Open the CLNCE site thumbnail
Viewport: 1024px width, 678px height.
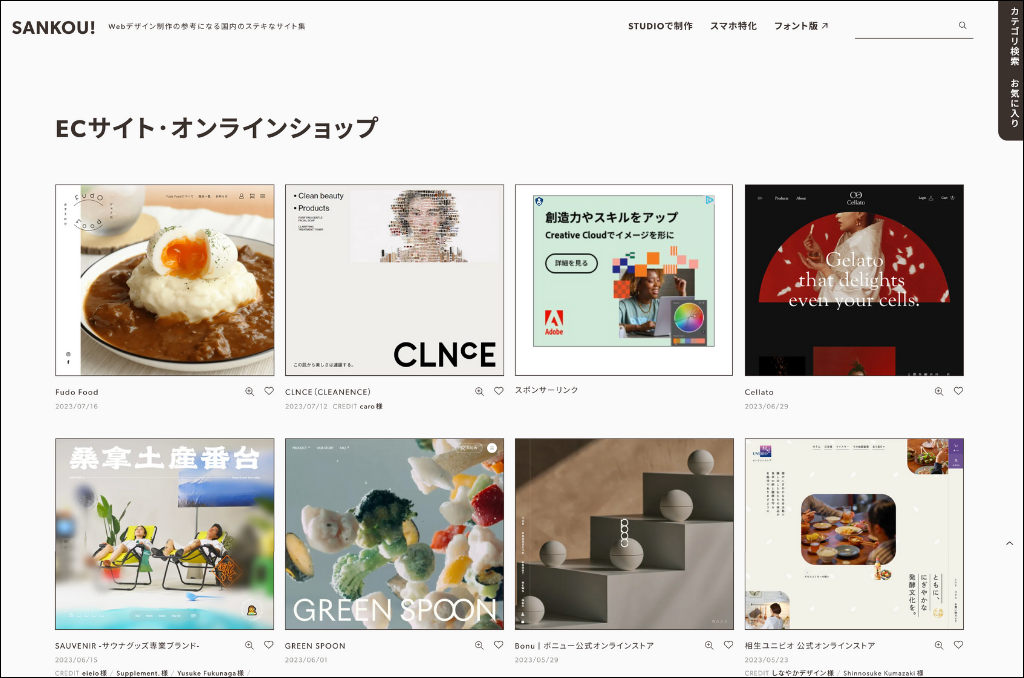394,280
